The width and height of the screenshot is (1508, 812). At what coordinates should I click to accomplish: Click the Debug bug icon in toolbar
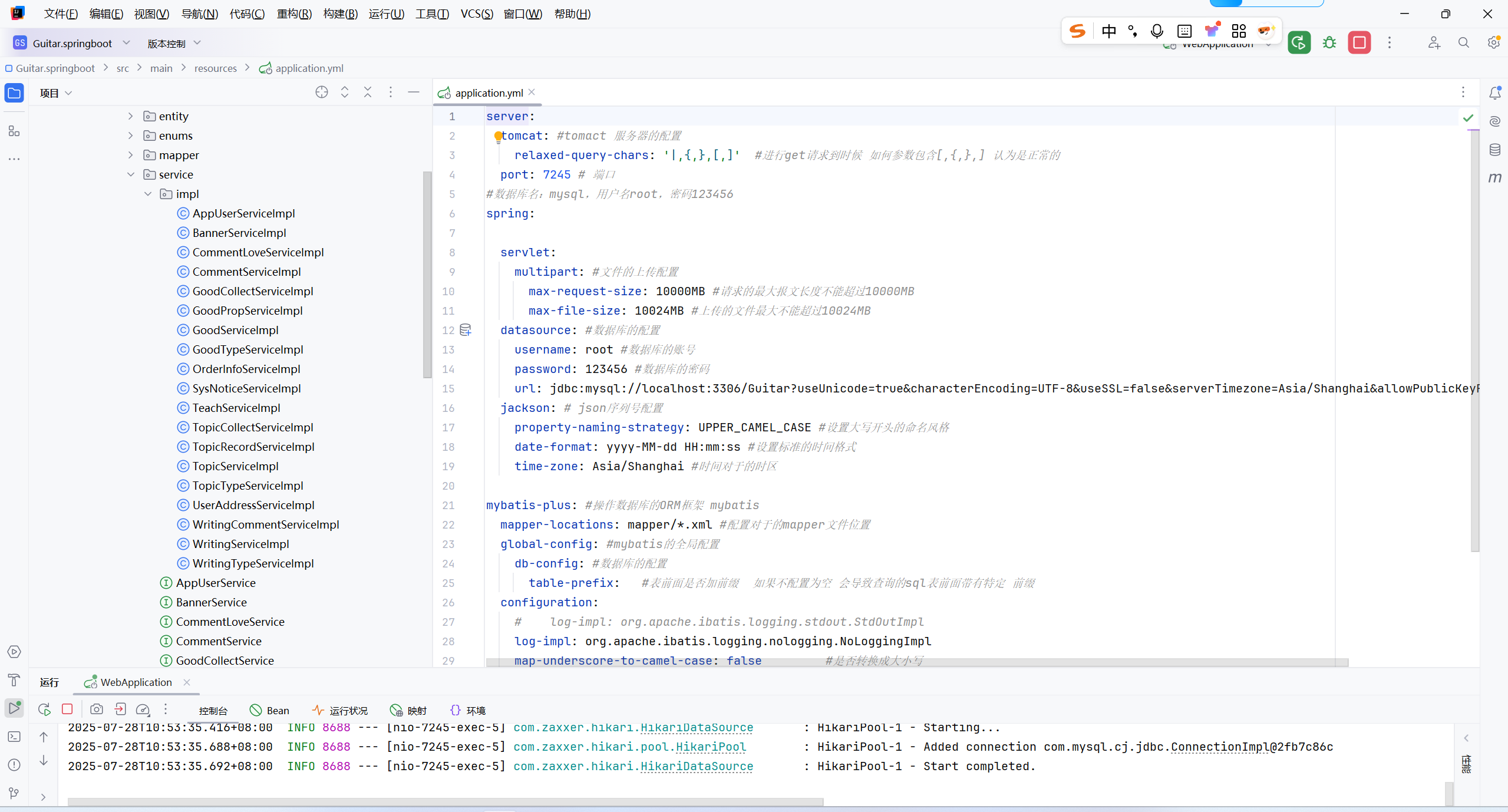[x=1329, y=43]
